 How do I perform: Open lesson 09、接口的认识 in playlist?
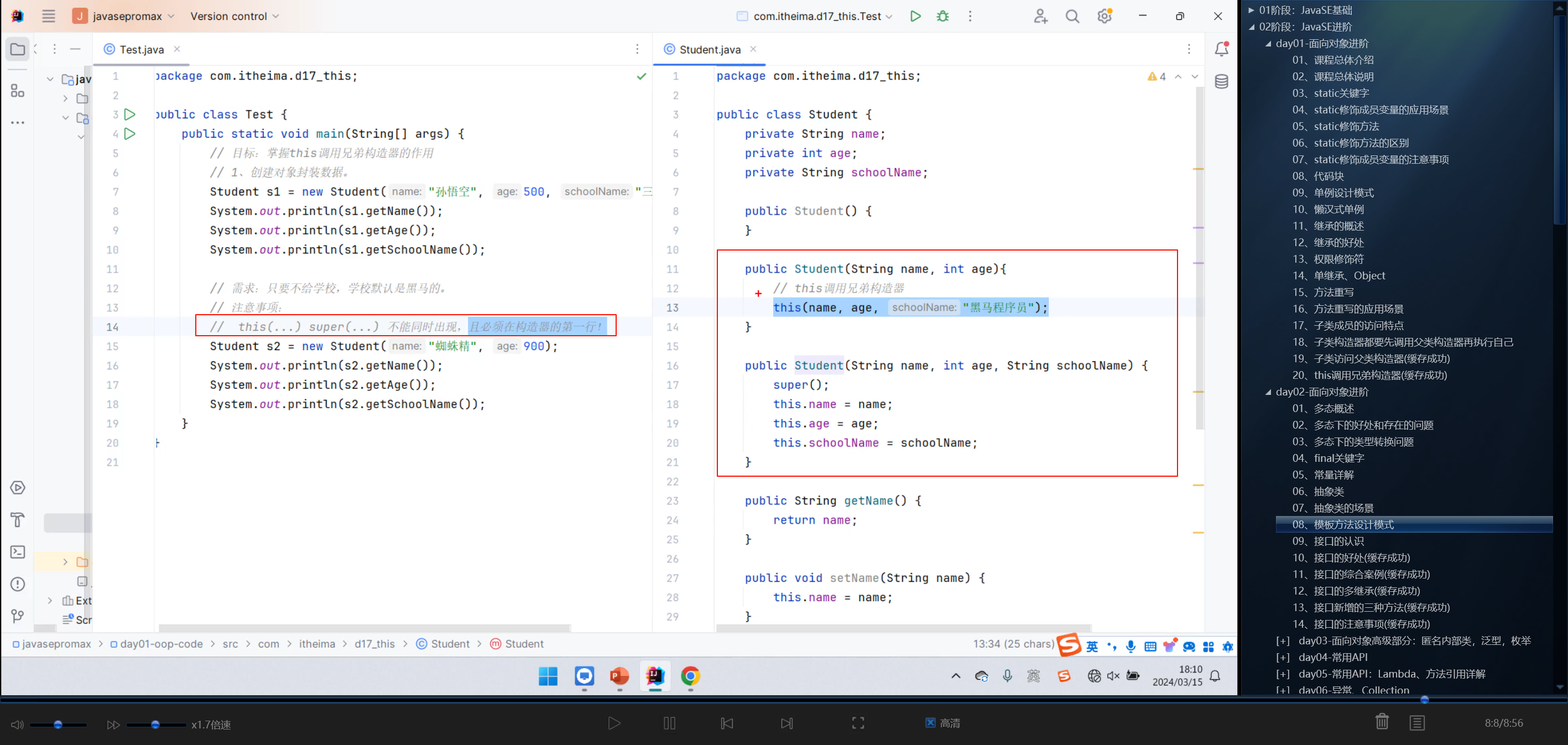coord(1327,541)
